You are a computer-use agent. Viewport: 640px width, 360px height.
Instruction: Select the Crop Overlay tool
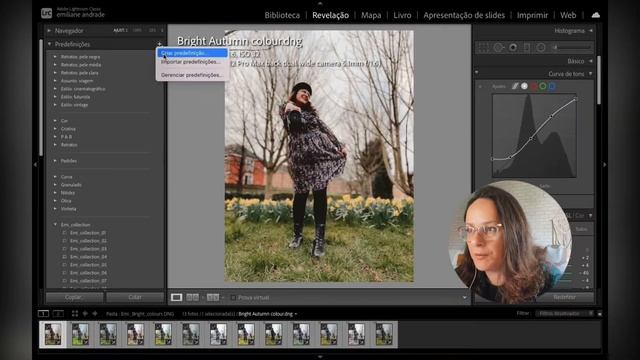483,48
